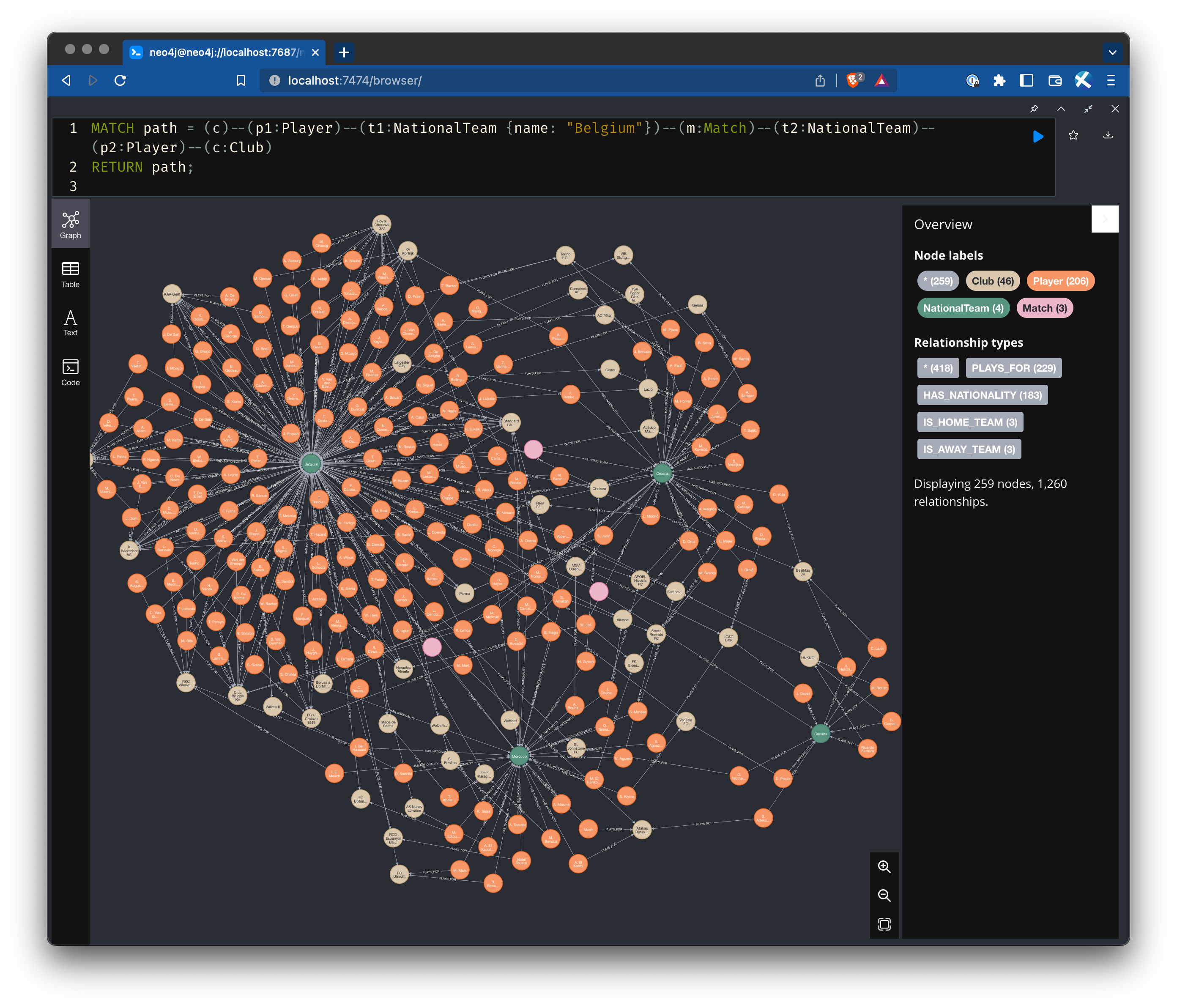Select IS_HOME_TEAM (3) relationship type
Viewport: 1177px width, 1008px height.
(970, 422)
